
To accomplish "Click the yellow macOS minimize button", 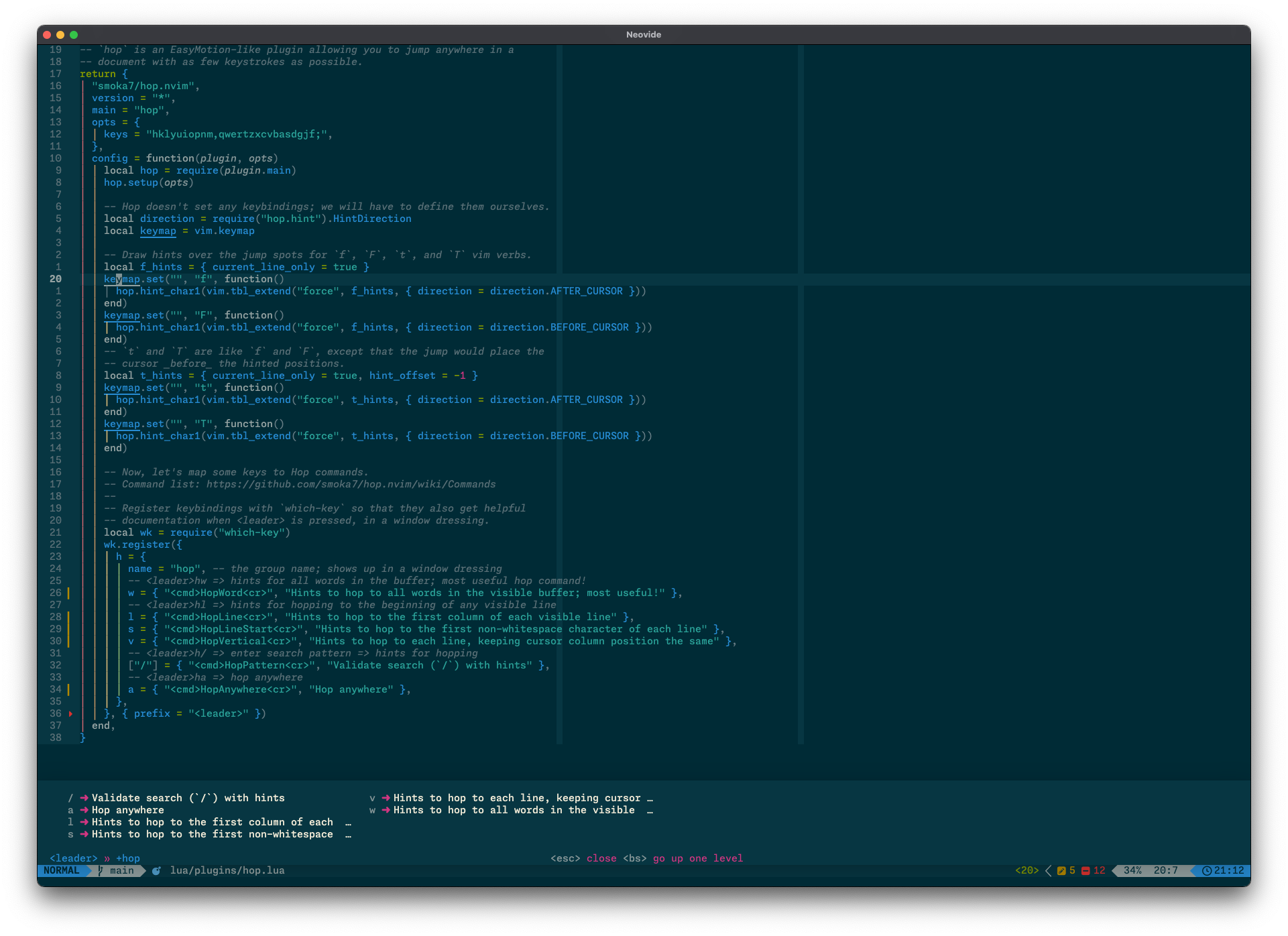I will pos(60,35).
